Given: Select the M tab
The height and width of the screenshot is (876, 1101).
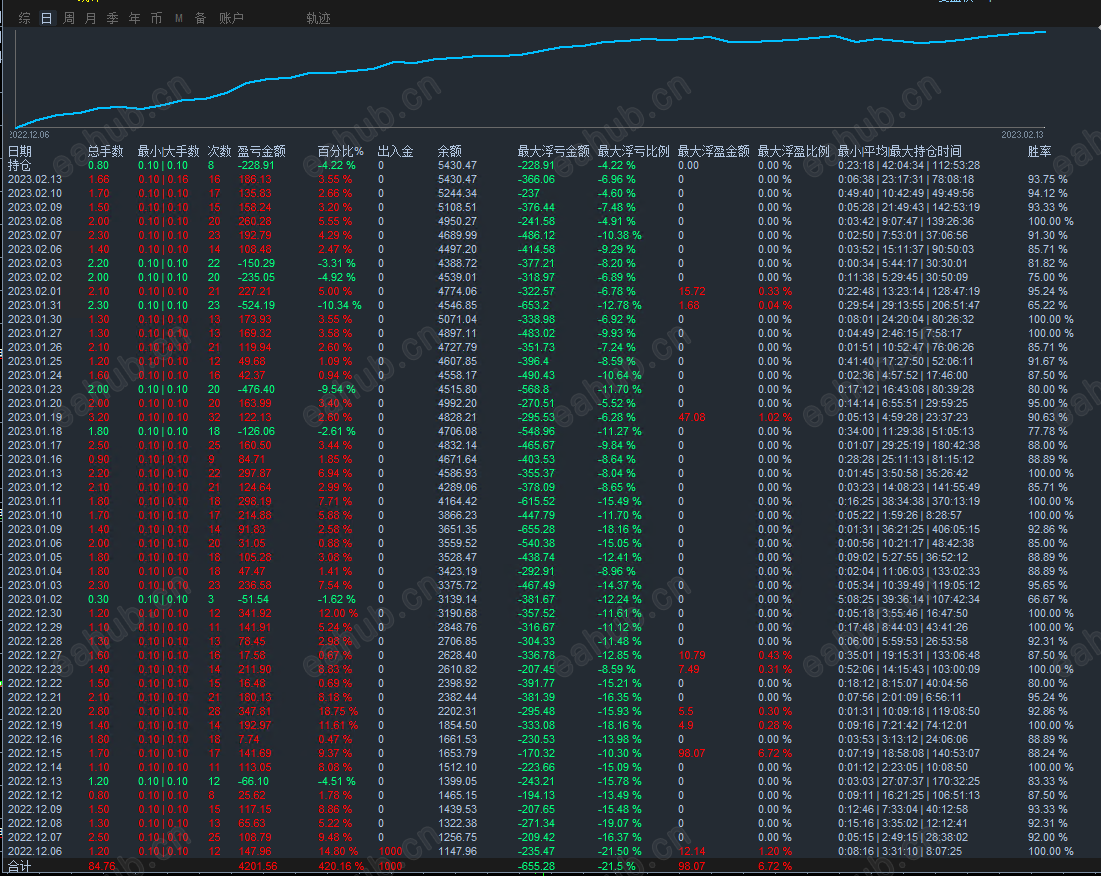Looking at the screenshot, I should coord(178,18).
